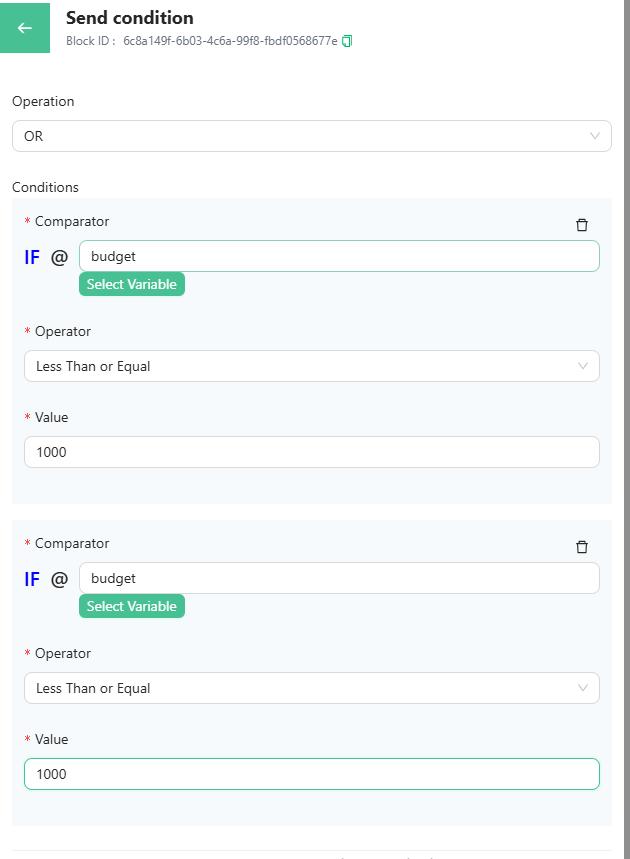Open the Operation dropdown set to OR
The height and width of the screenshot is (859, 630).
click(x=311, y=136)
